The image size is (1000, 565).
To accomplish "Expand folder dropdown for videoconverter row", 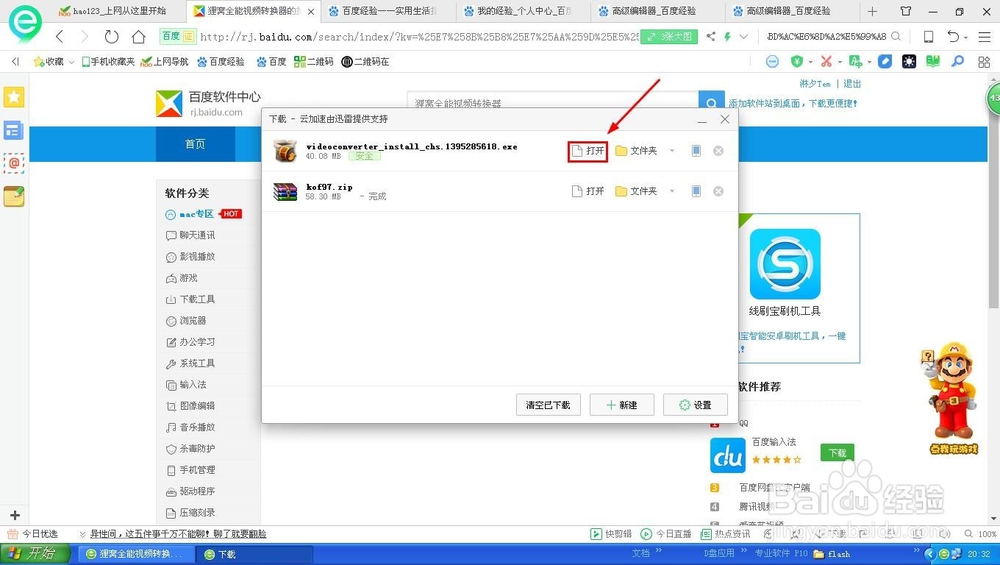I will pyautogui.click(x=672, y=151).
